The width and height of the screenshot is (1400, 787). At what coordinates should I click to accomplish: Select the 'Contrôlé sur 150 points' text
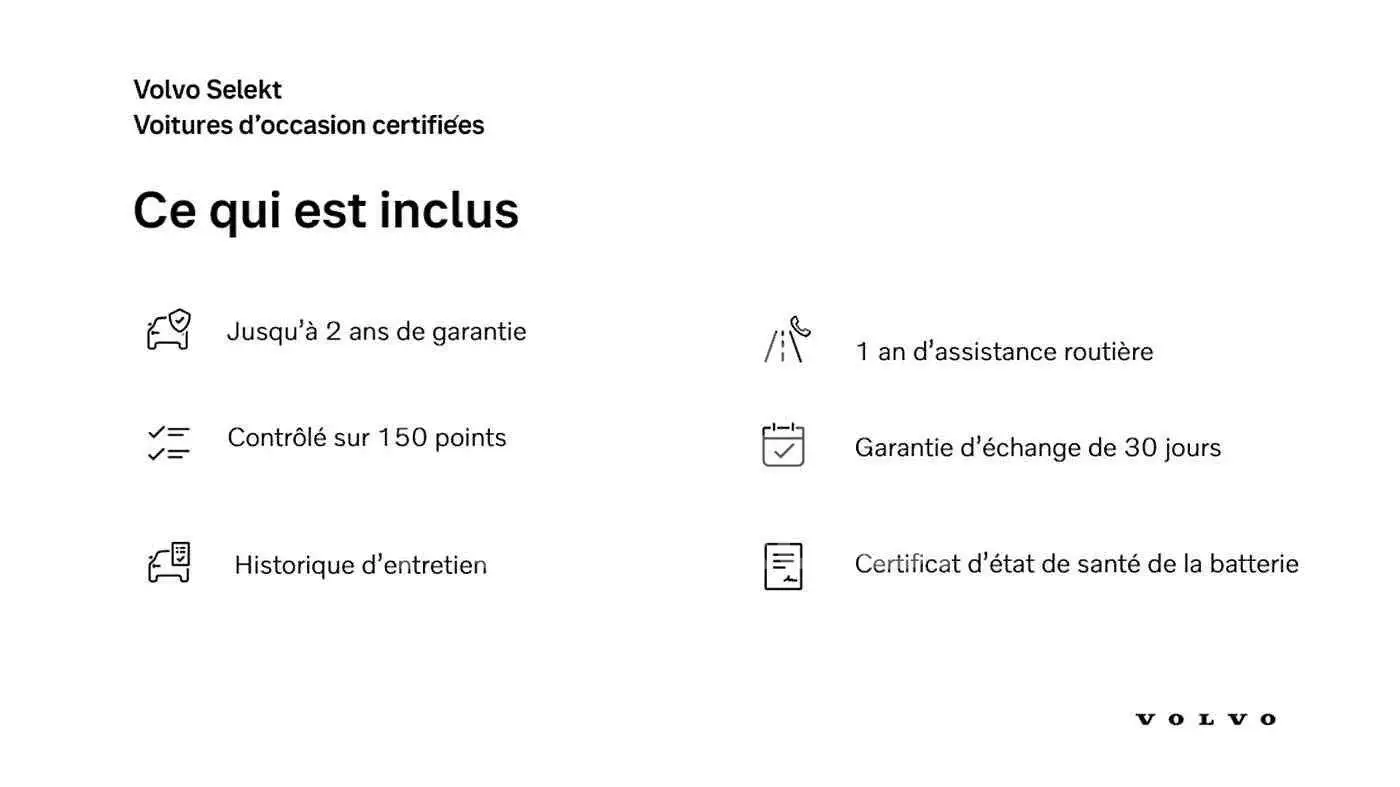point(367,437)
